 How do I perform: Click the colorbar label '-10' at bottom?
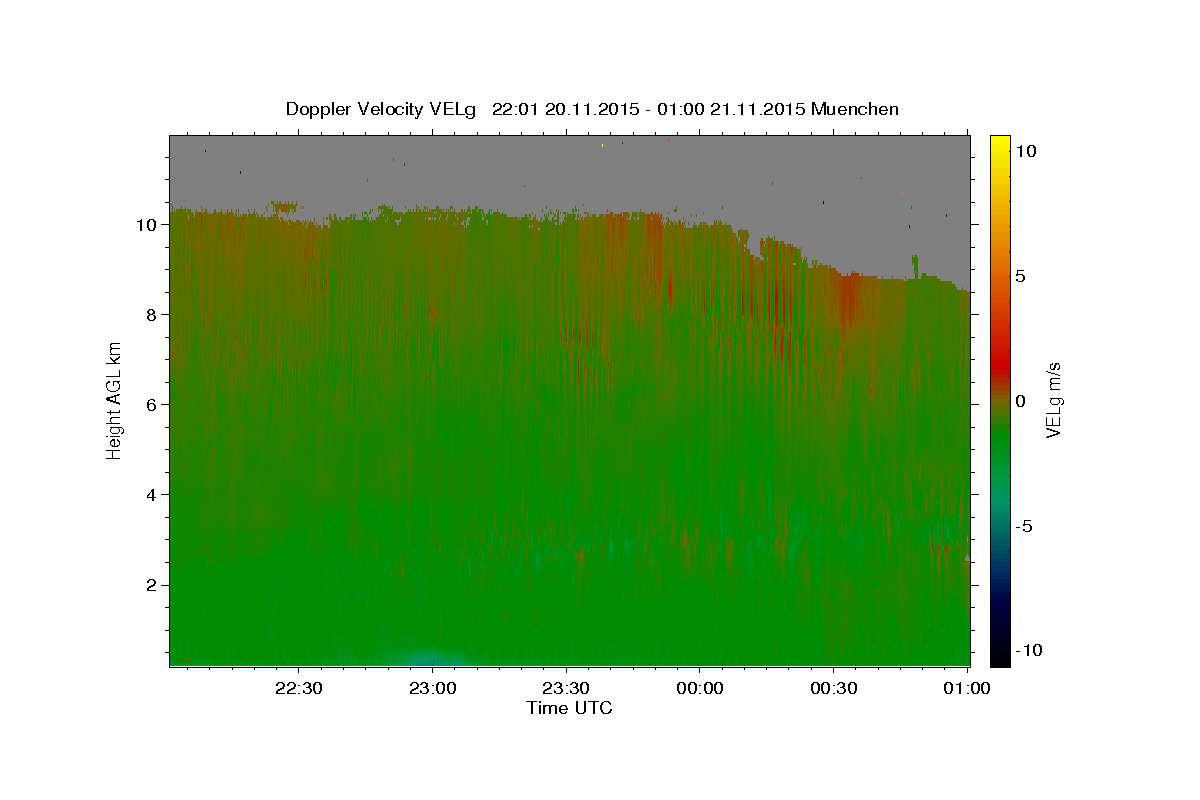[1028, 651]
